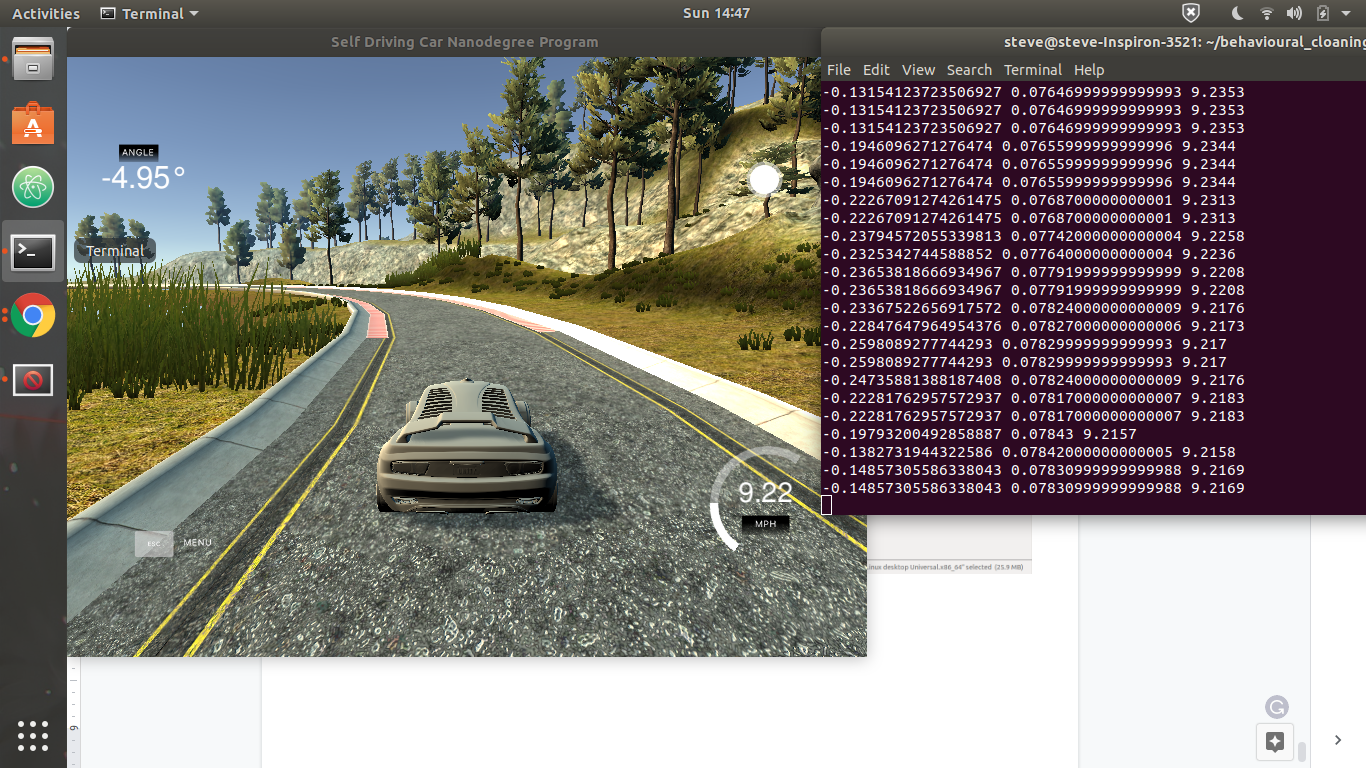This screenshot has height=768, width=1366.
Task: Open the battery status indicator
Action: pos(1323,13)
